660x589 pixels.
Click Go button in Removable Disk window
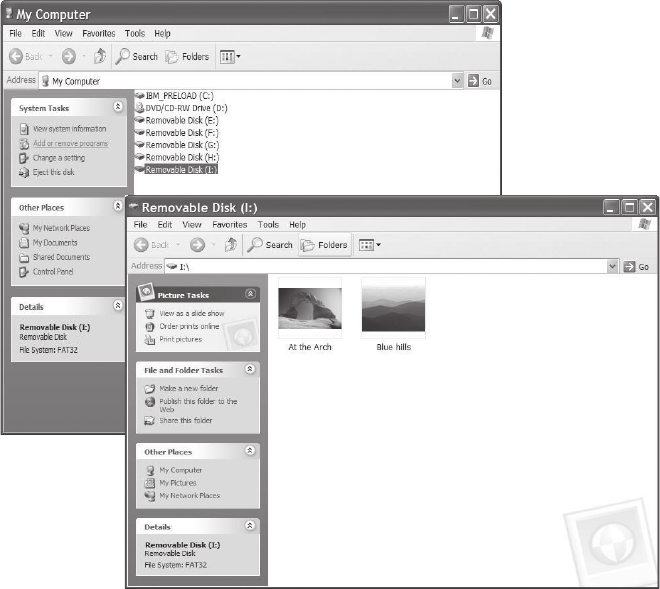coord(636,267)
